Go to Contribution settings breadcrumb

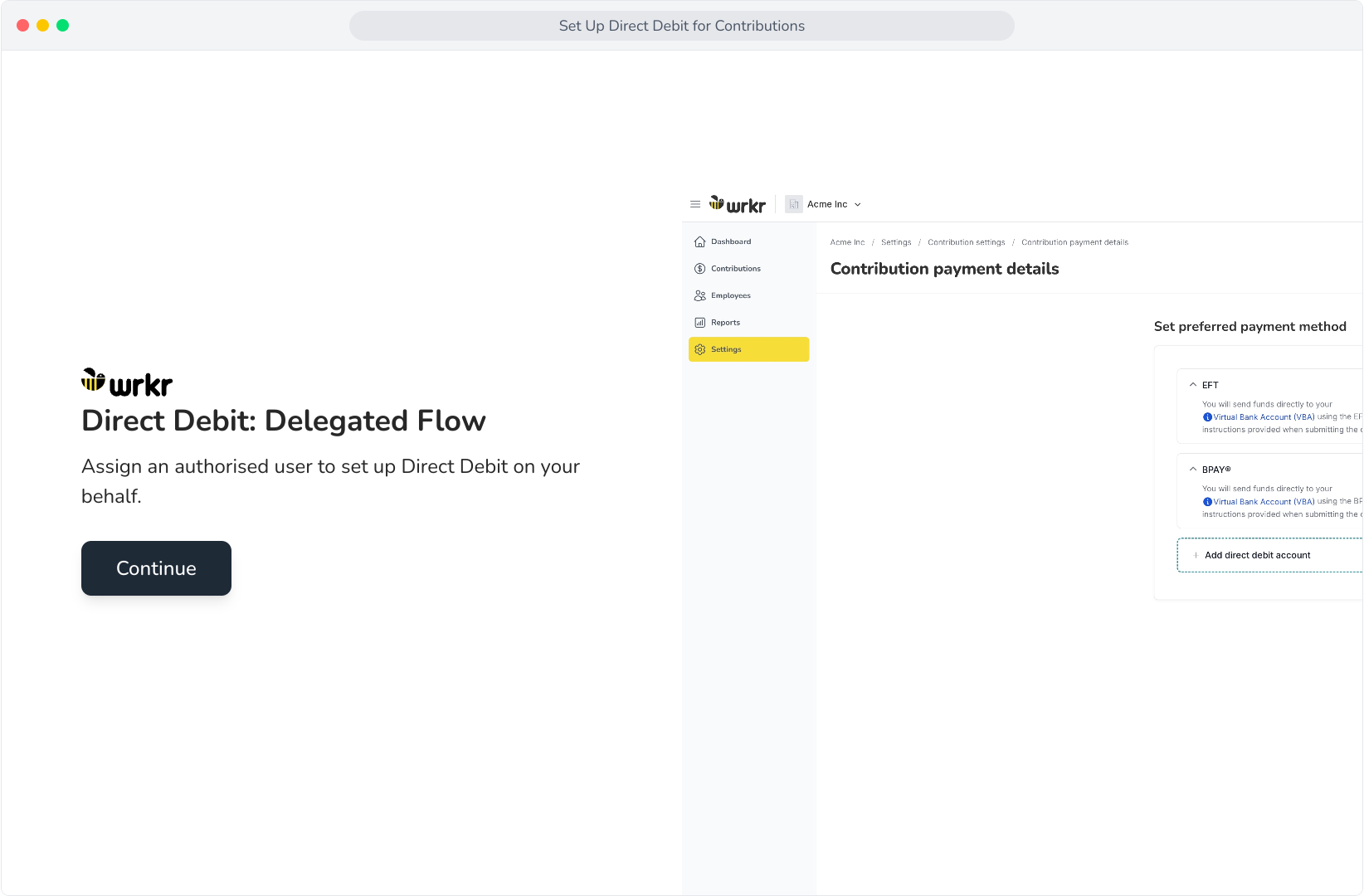(x=966, y=242)
